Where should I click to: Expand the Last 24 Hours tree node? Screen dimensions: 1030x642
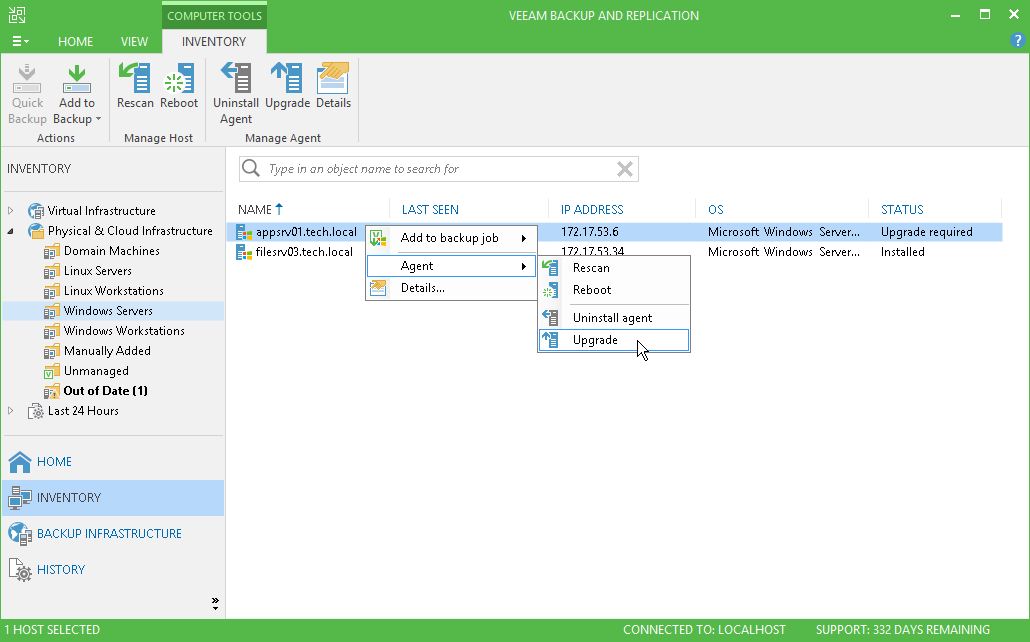(11, 411)
